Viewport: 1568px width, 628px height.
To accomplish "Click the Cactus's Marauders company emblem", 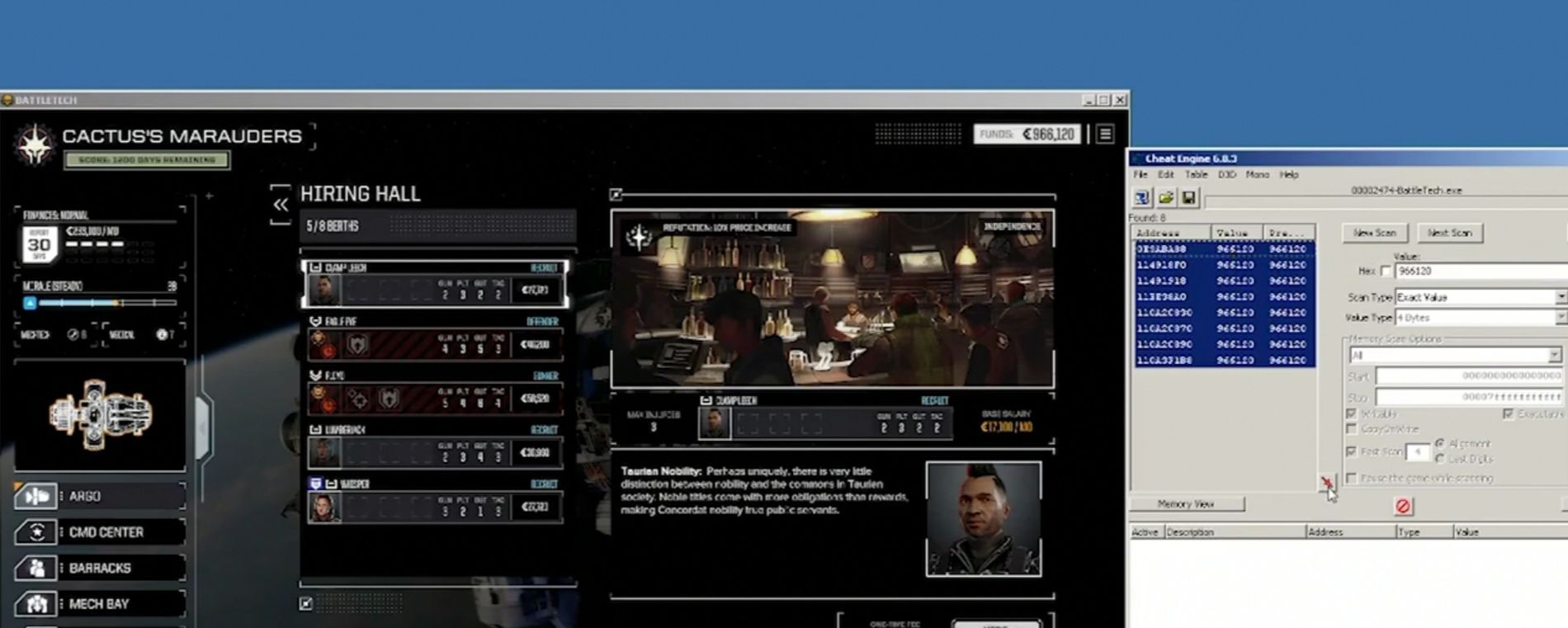I will [x=35, y=144].
